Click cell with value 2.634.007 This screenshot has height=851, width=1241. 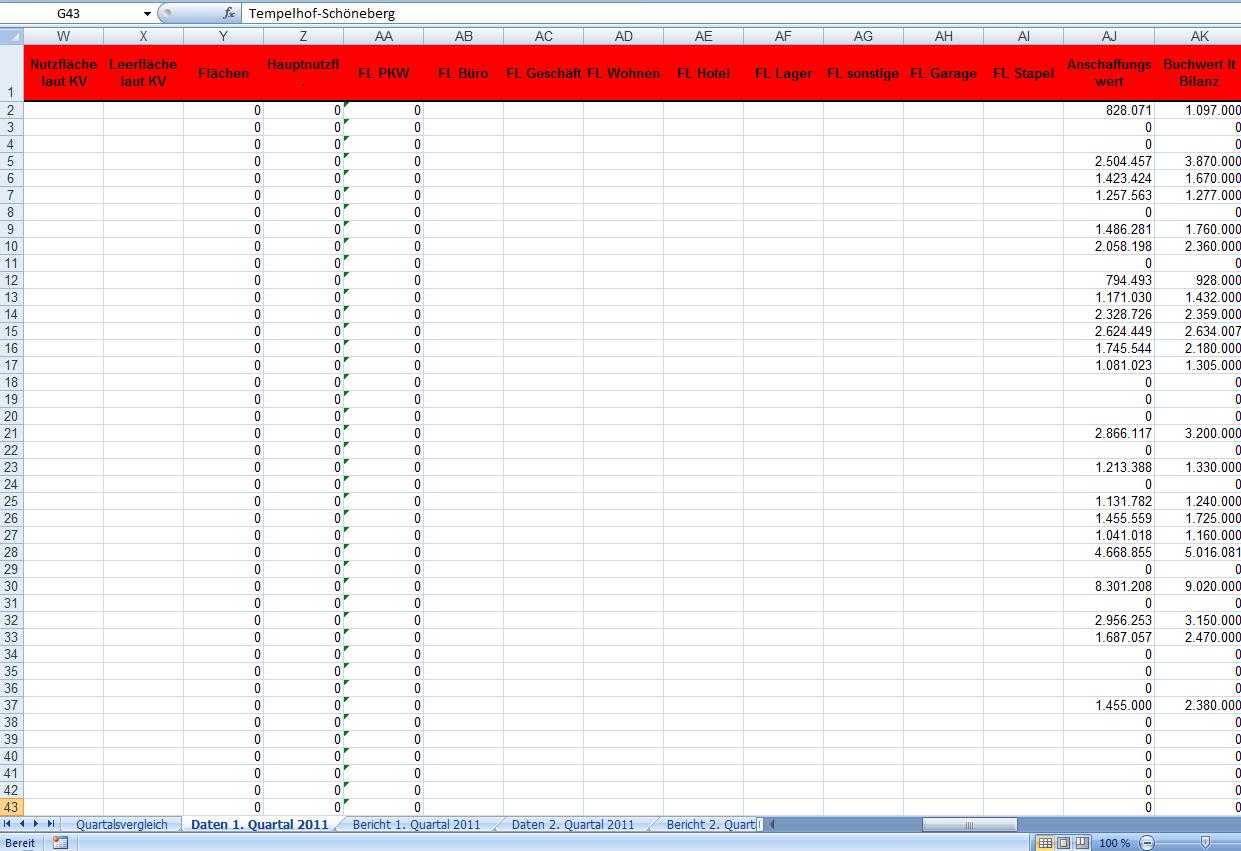[1198, 331]
